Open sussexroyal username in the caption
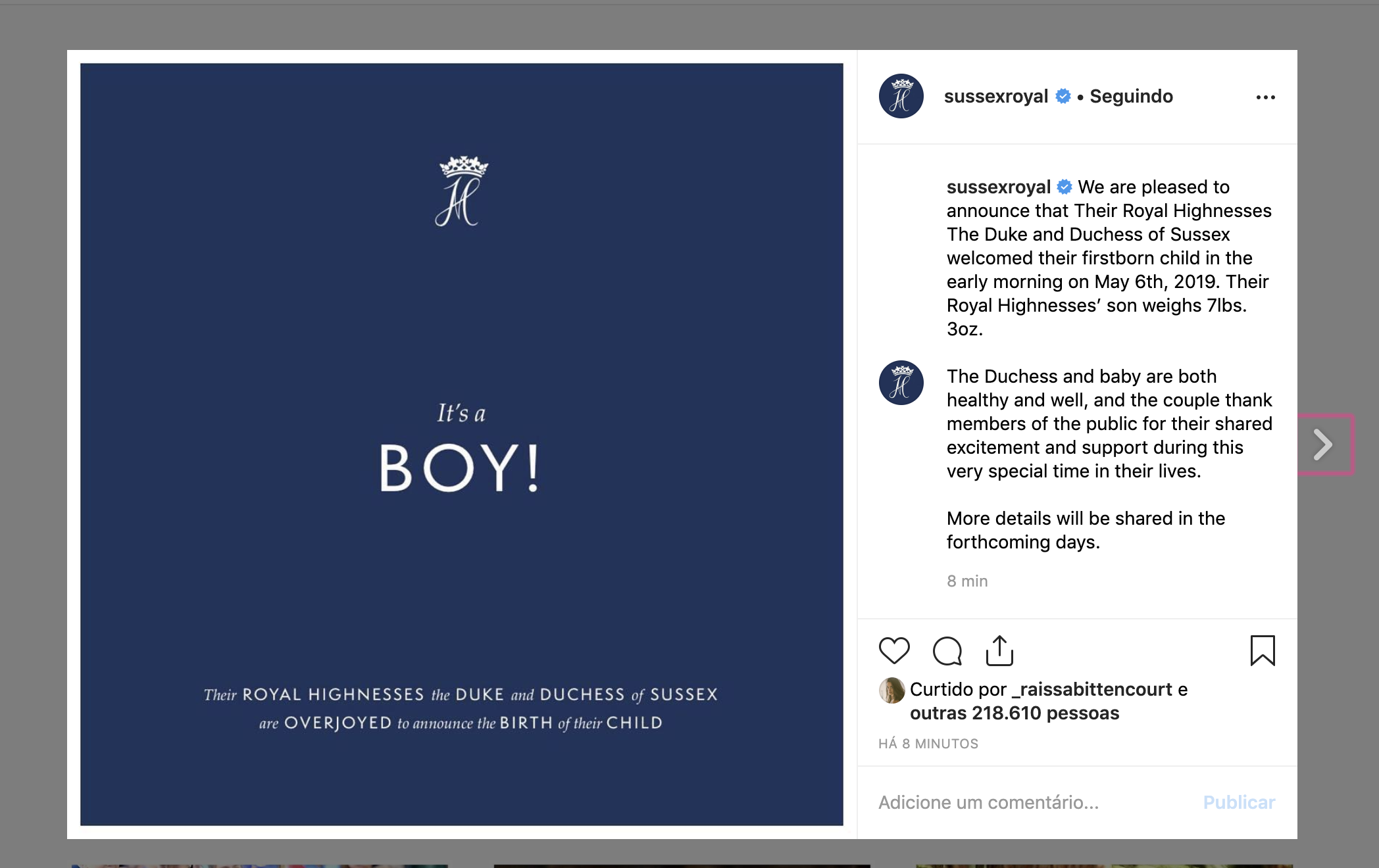This screenshot has height=868, width=1379. [998, 187]
